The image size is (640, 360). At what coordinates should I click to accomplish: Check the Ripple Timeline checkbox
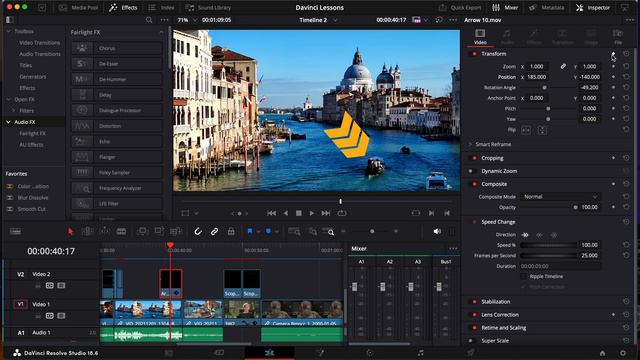coord(523,276)
